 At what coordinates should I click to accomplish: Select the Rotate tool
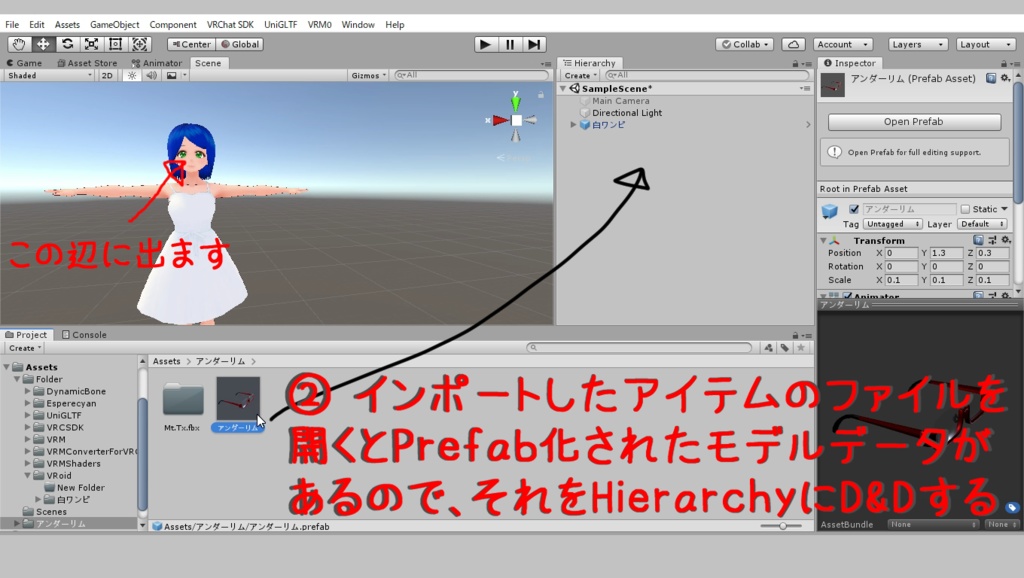(66, 44)
